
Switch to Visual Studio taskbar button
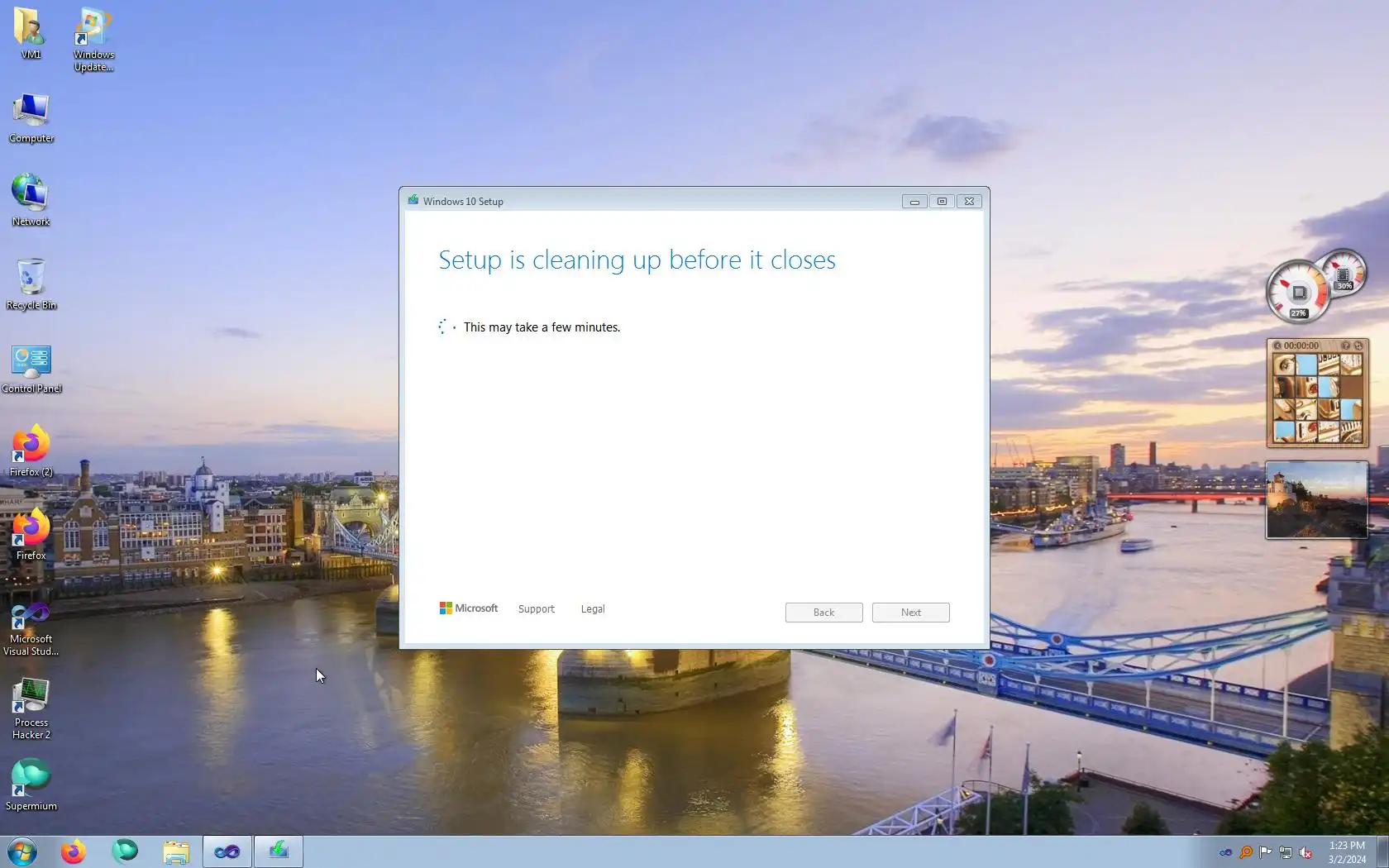tap(227, 851)
